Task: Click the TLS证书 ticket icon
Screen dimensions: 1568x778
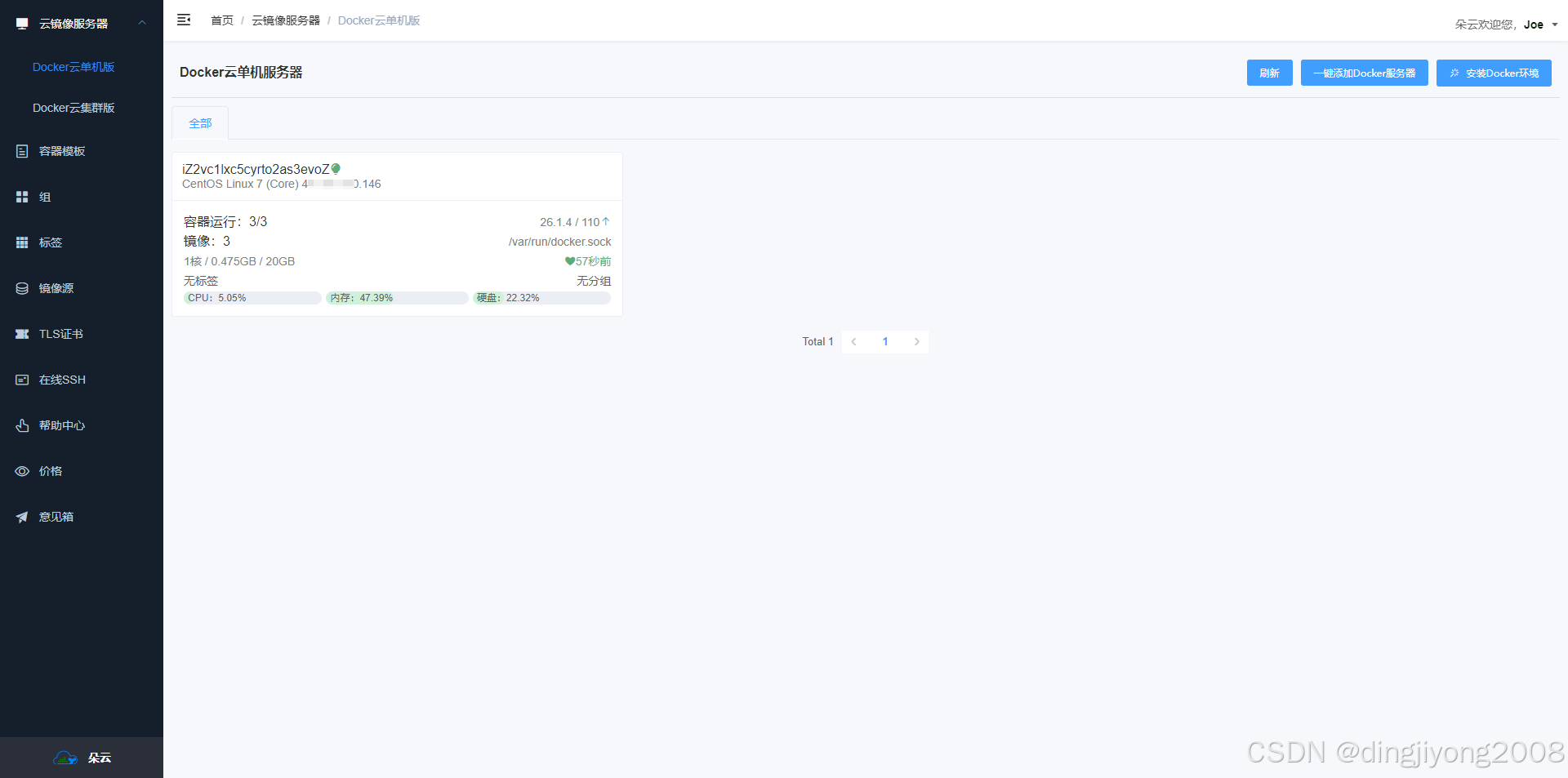Action: point(22,334)
